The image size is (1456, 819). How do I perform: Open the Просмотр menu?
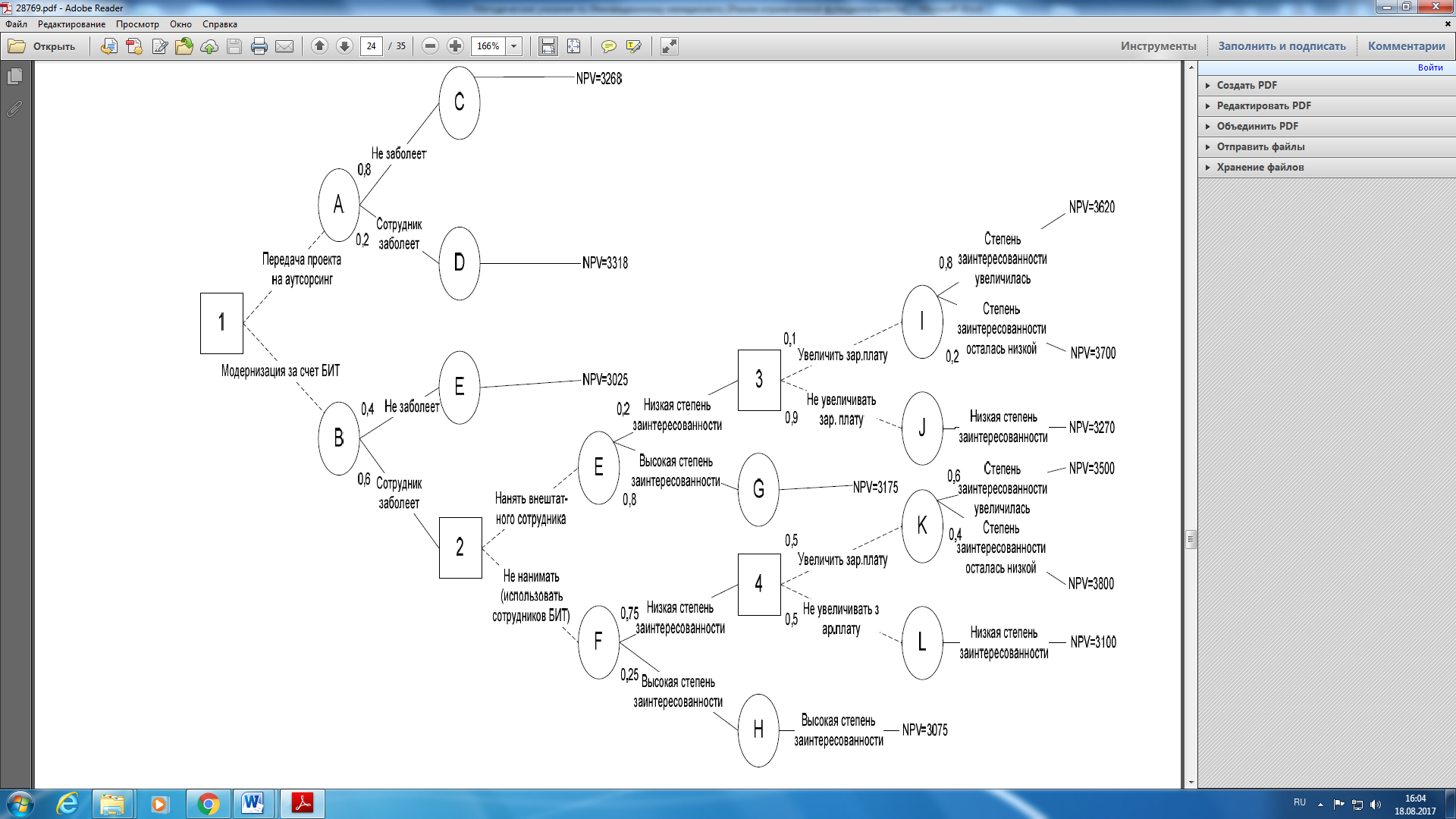click(x=137, y=24)
